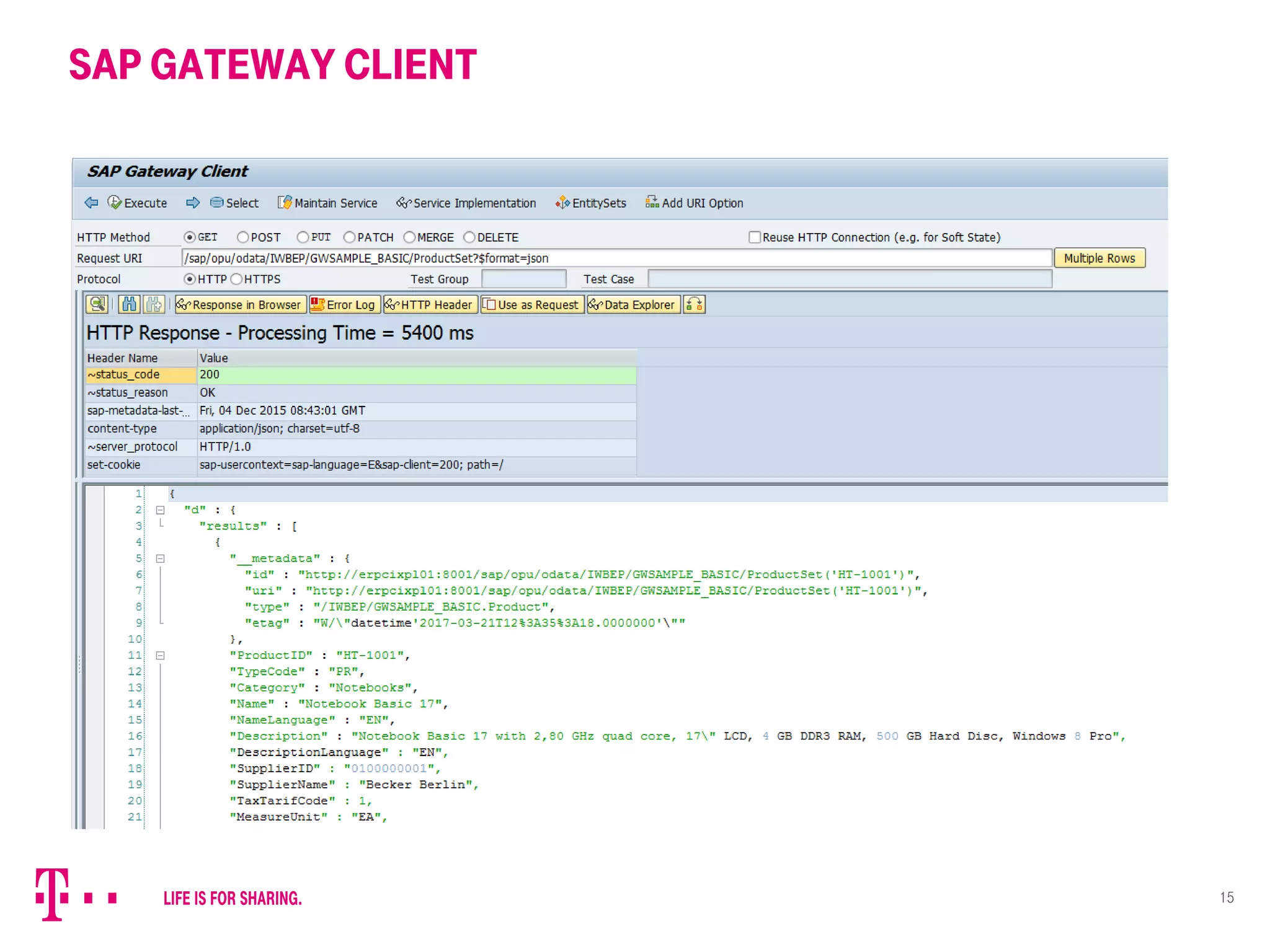
Task: Click Use as Request
Action: [532, 304]
